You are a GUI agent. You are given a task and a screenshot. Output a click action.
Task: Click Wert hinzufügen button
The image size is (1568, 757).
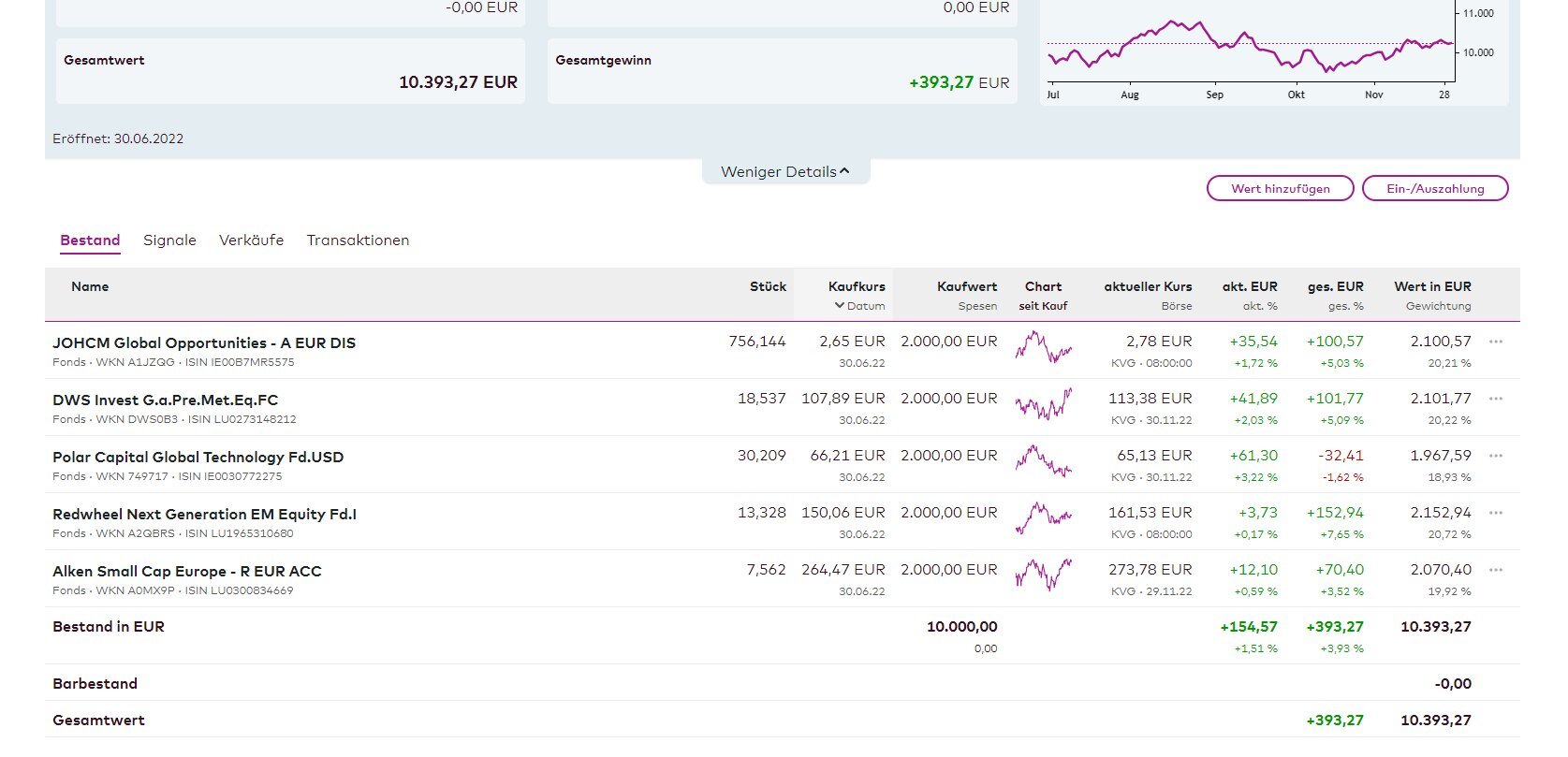1280,189
